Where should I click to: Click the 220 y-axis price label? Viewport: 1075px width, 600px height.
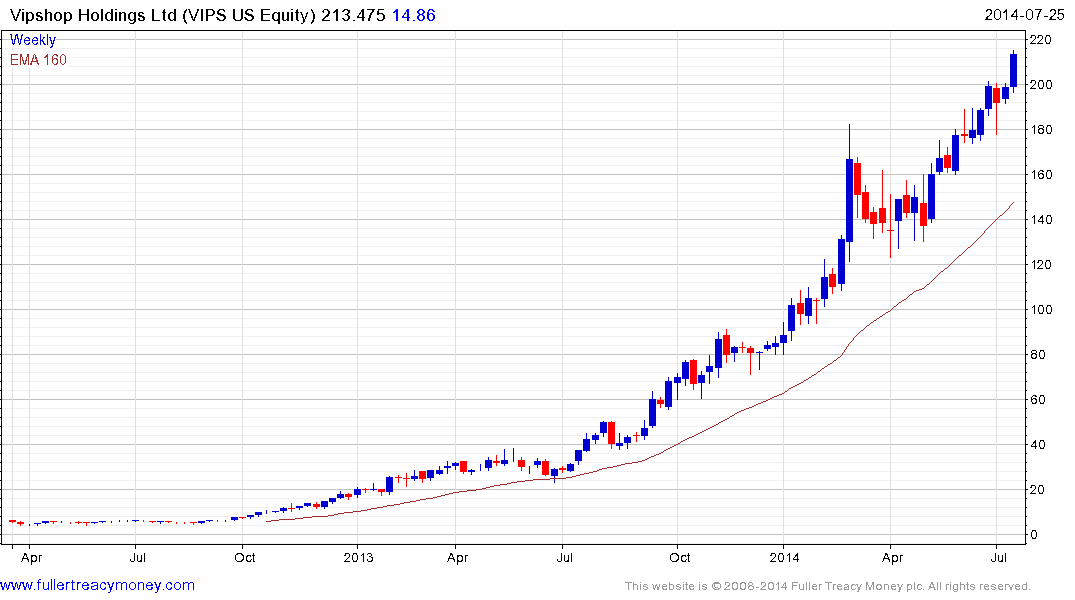[x=1040, y=40]
